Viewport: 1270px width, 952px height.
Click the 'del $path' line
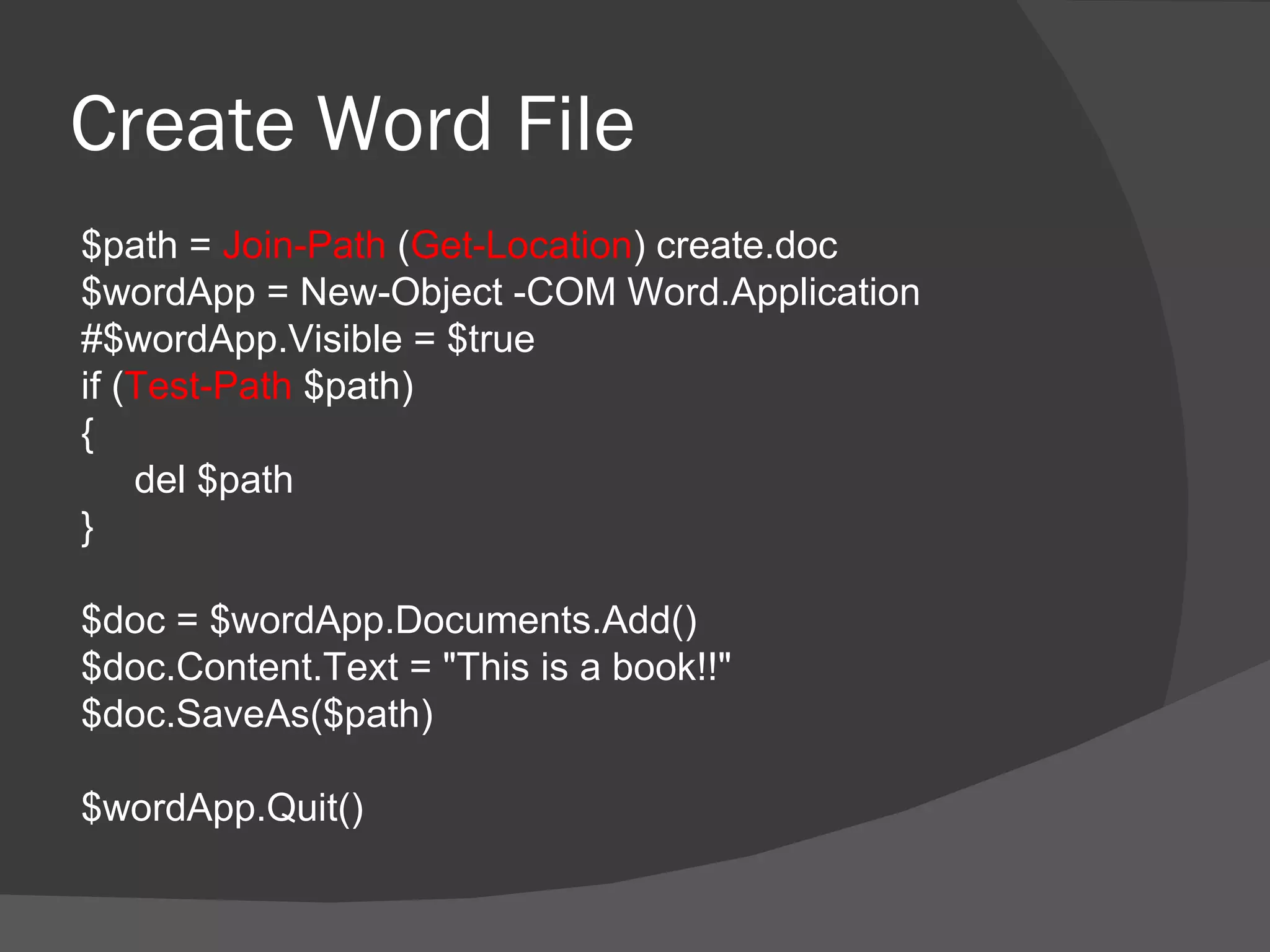tap(213, 480)
